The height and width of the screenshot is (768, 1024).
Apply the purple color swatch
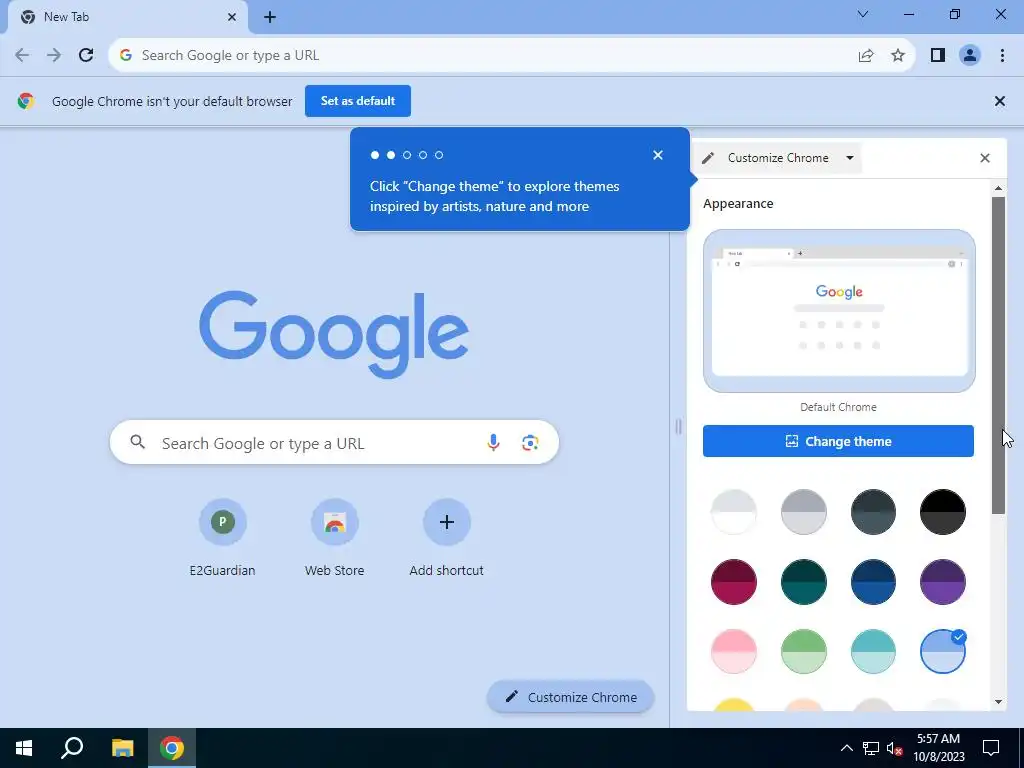click(942, 582)
